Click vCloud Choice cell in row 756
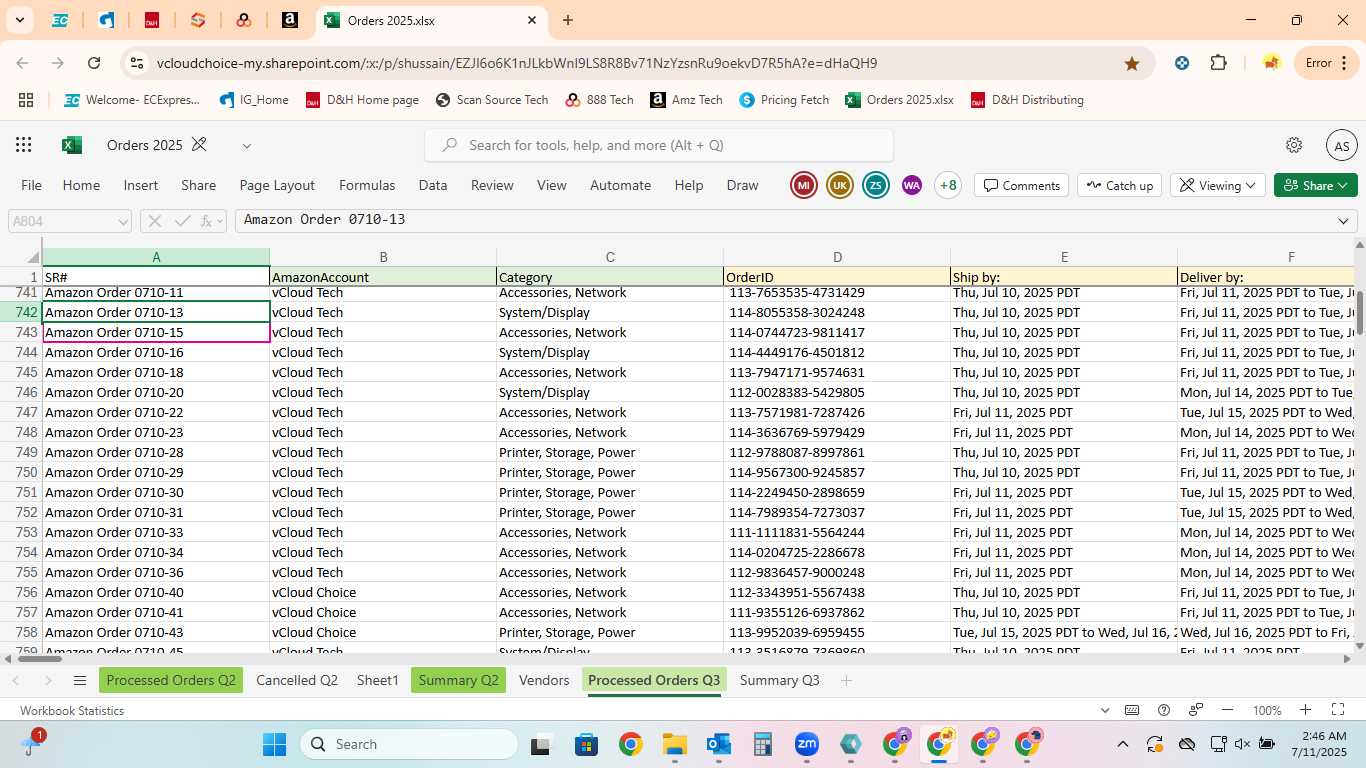 click(x=383, y=592)
